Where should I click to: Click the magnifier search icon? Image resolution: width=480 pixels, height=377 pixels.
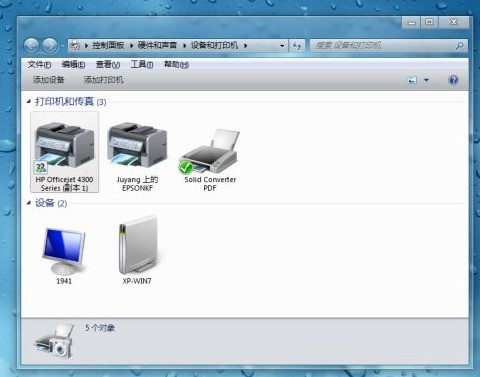coord(460,45)
